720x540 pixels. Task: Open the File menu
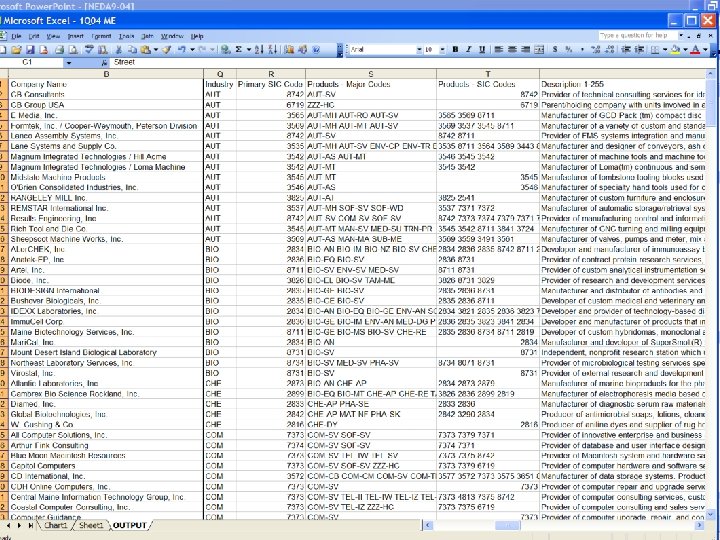[x=17, y=36]
